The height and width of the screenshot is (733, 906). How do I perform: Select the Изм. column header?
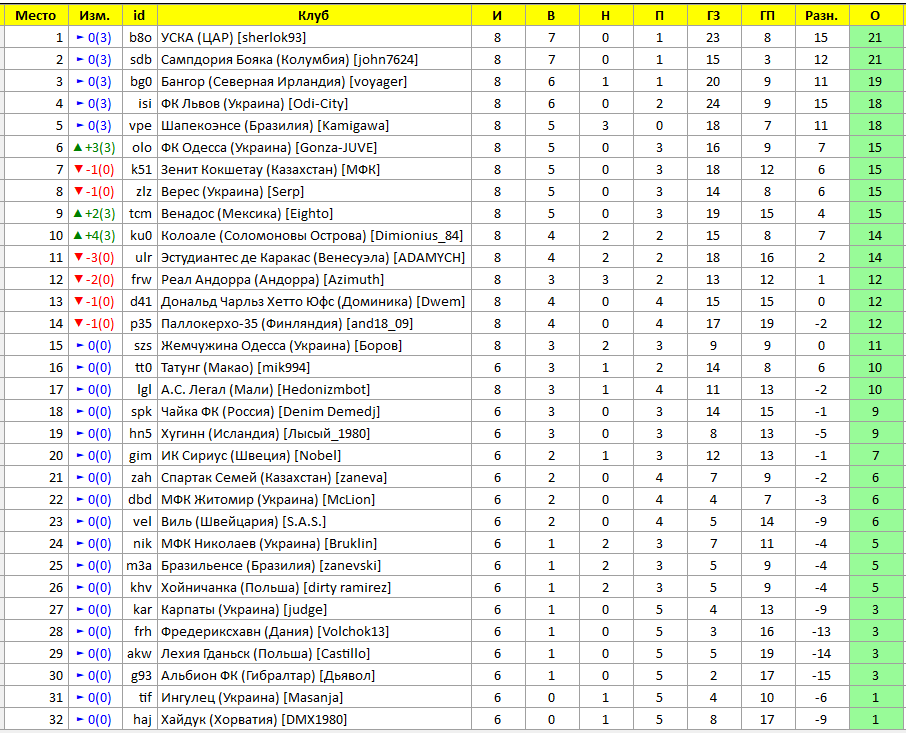[95, 16]
